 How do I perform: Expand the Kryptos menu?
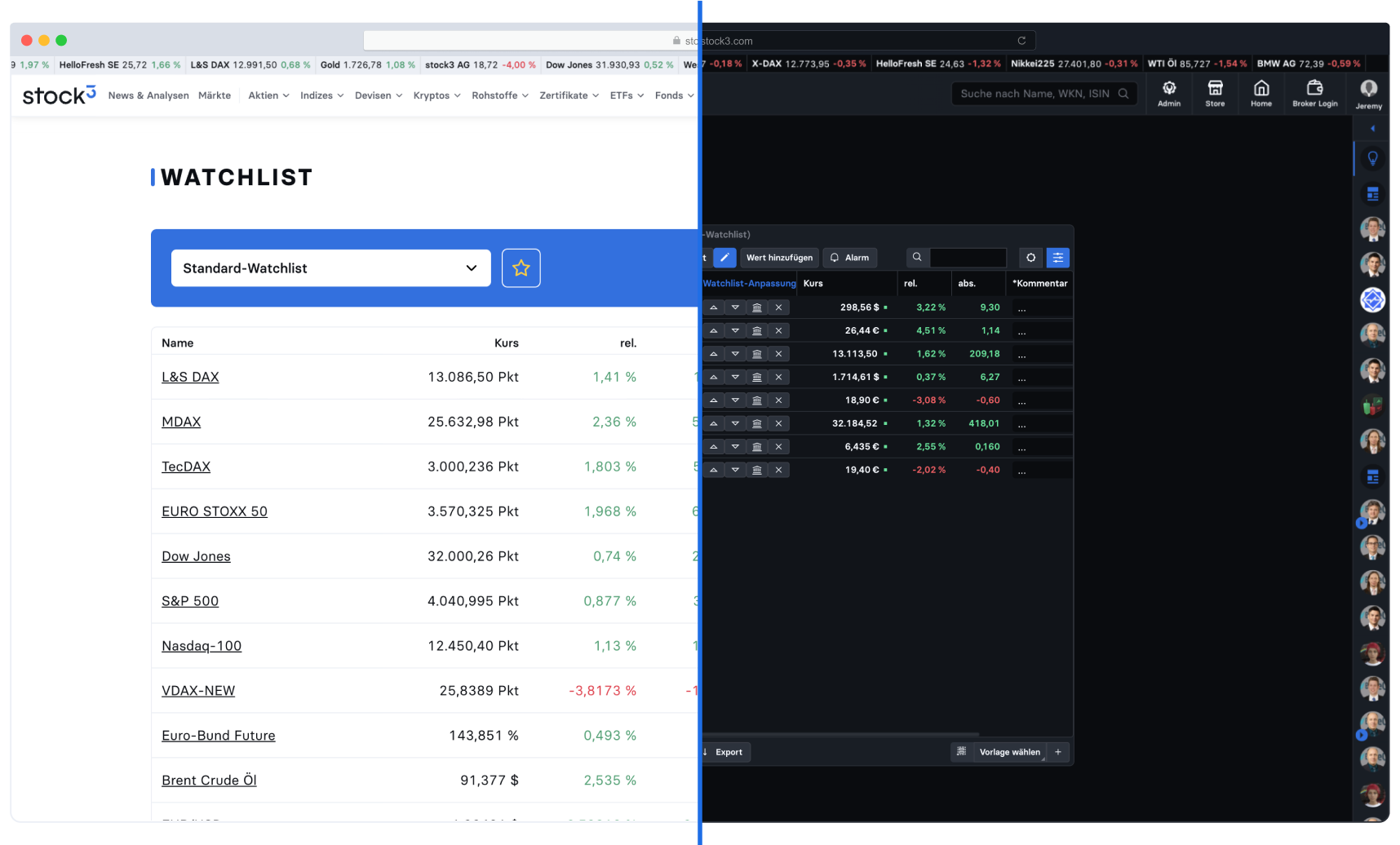[437, 95]
